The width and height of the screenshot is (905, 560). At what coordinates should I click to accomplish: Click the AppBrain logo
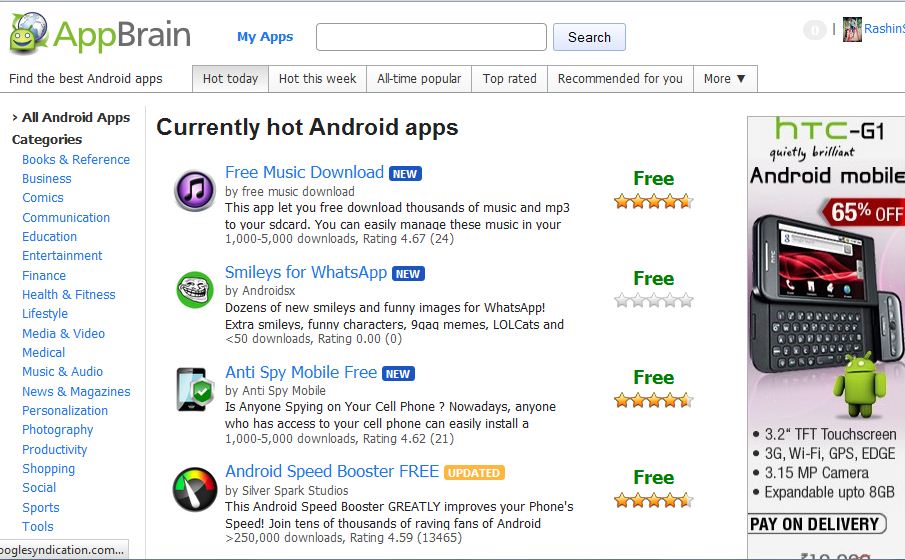click(100, 34)
